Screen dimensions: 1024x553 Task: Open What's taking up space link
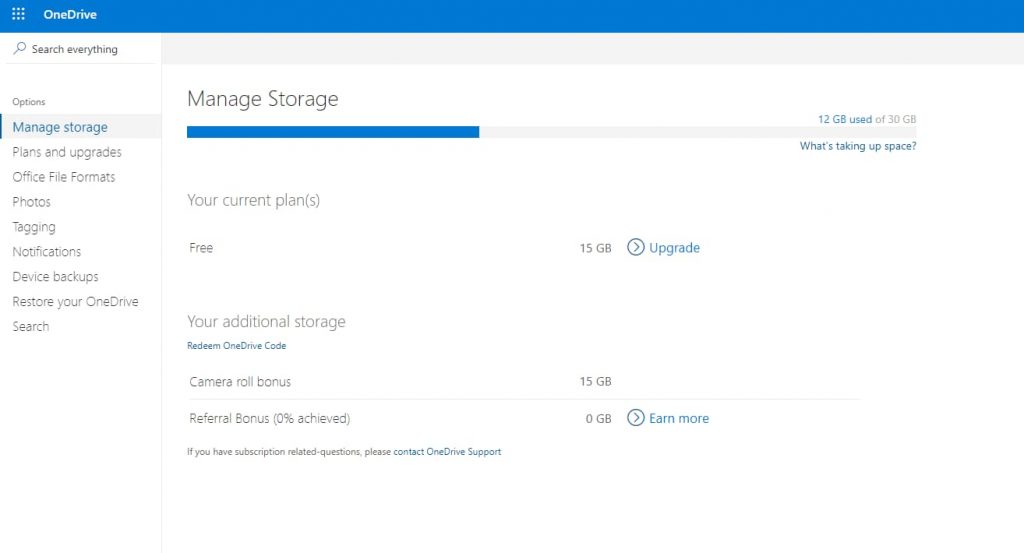click(x=857, y=146)
